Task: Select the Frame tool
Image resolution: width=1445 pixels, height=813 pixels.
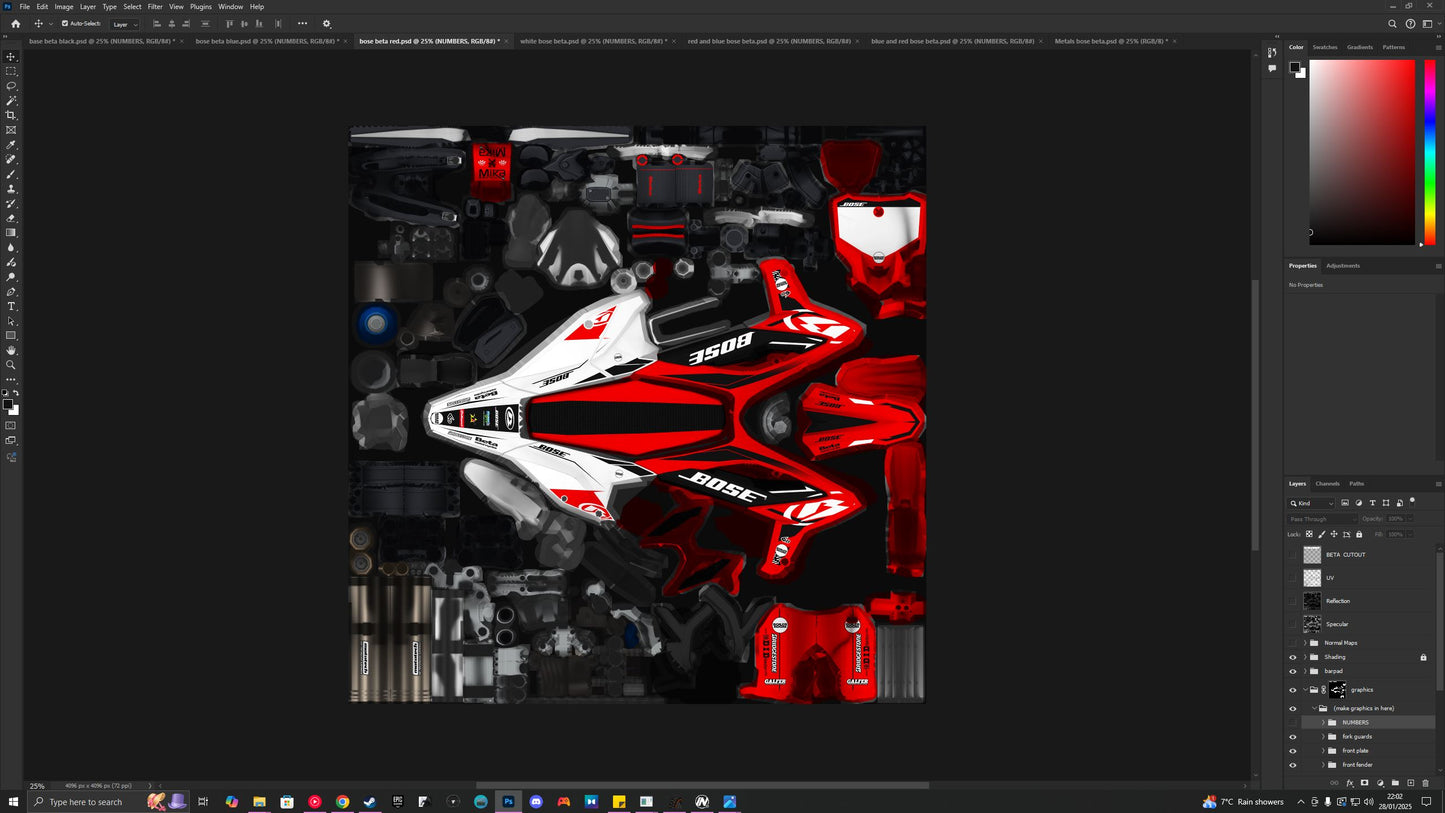Action: [x=11, y=130]
